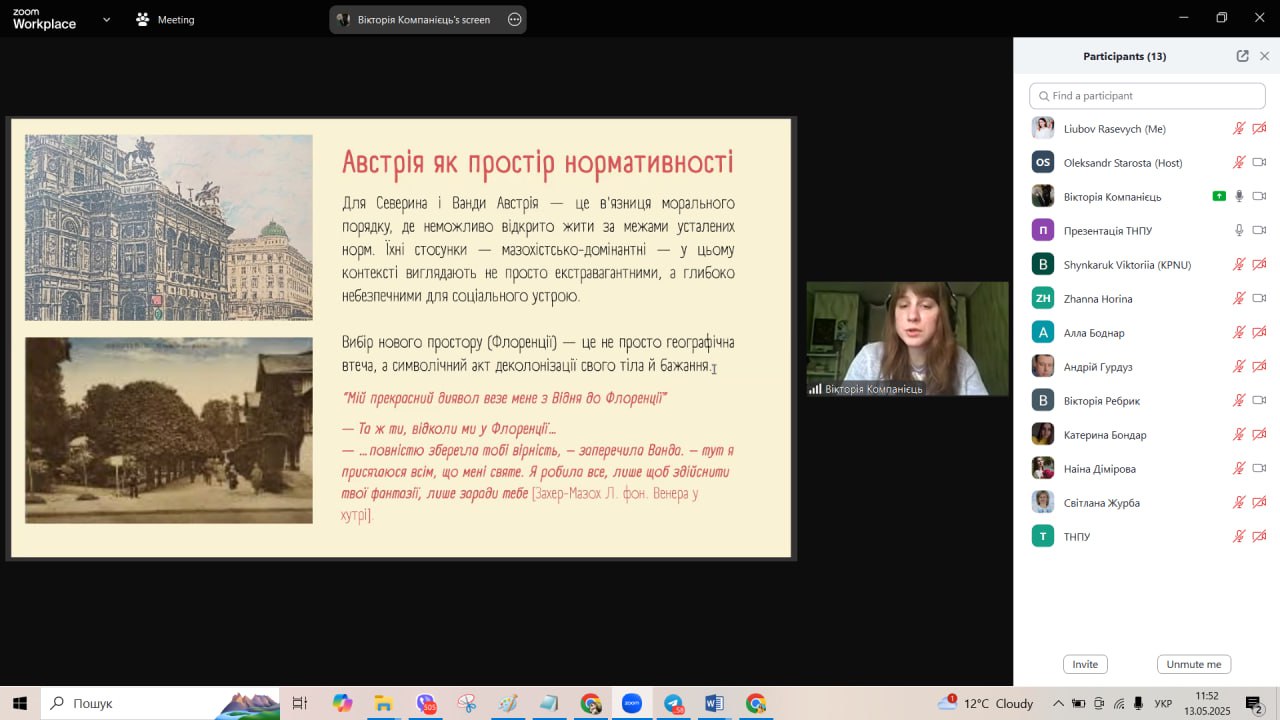Select Вікторія Компанієць's video thumbnail
The image size is (1280, 720).
pos(907,339)
